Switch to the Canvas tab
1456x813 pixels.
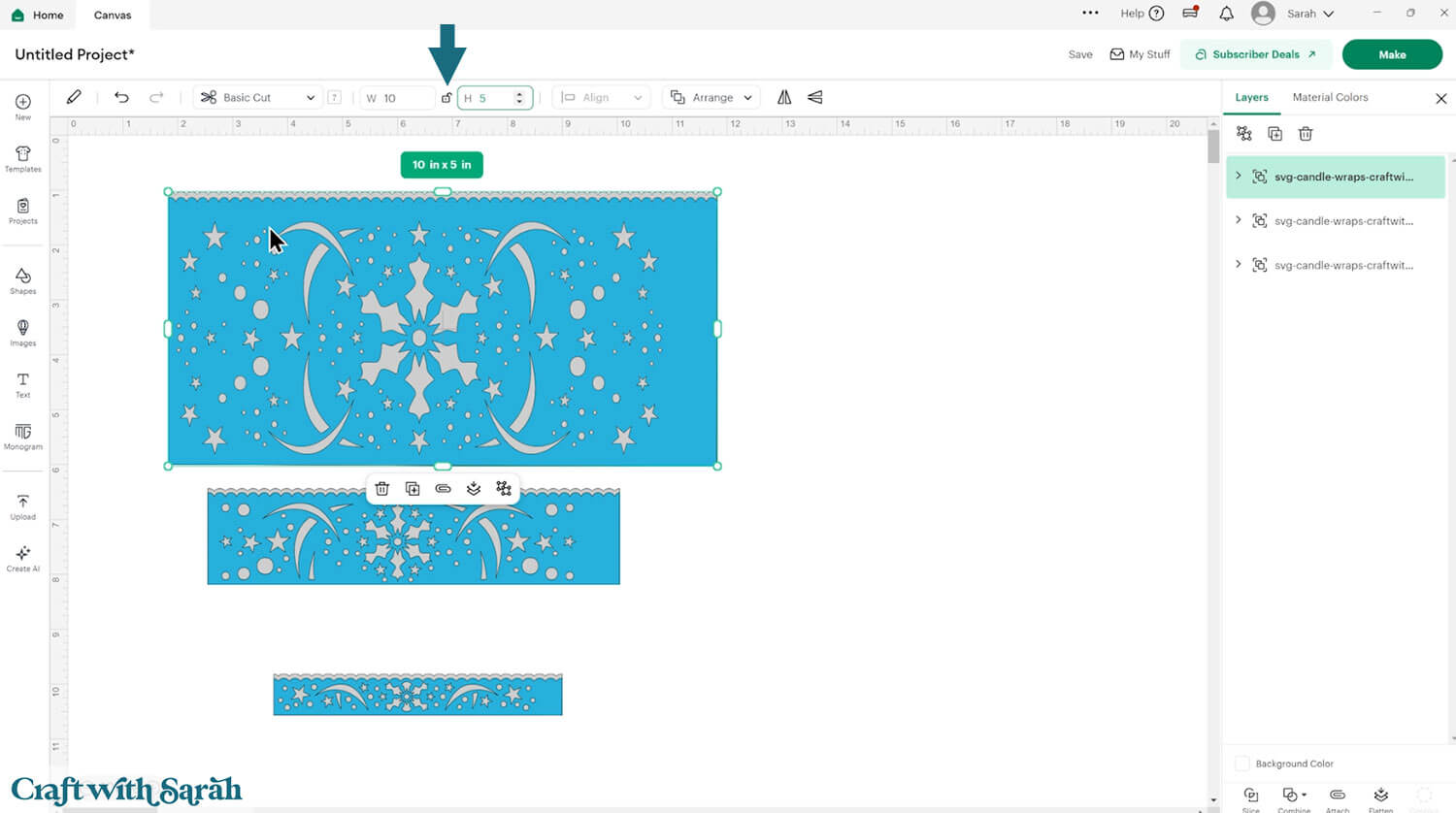point(113,15)
